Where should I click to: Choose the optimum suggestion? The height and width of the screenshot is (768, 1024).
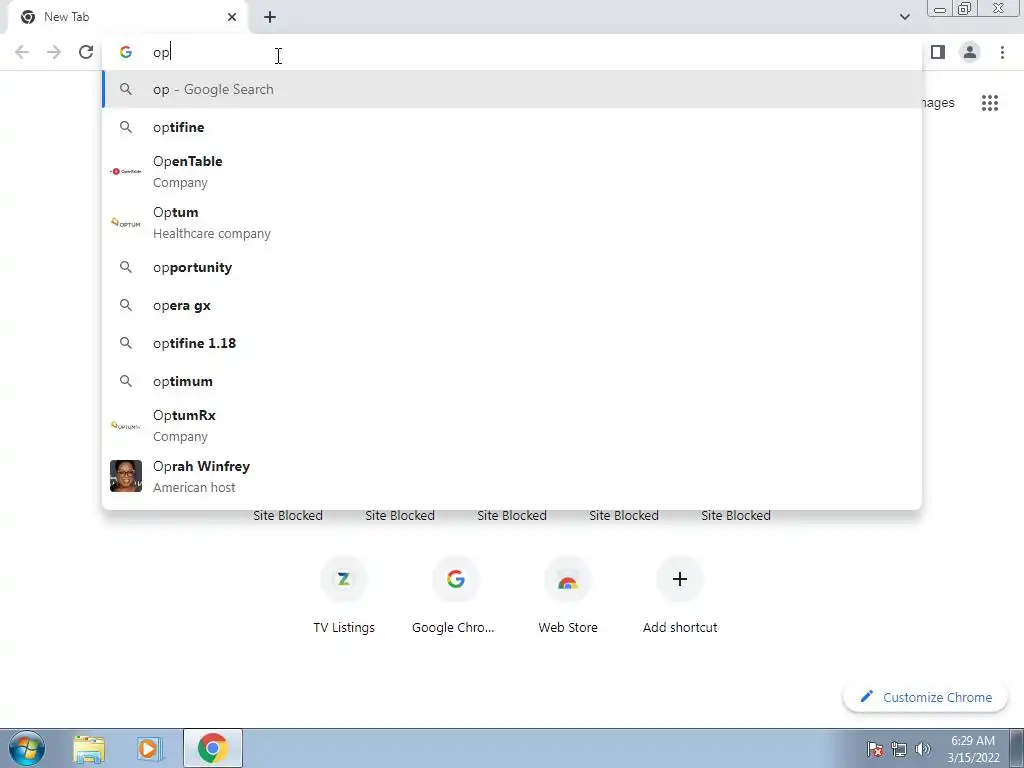point(512,381)
